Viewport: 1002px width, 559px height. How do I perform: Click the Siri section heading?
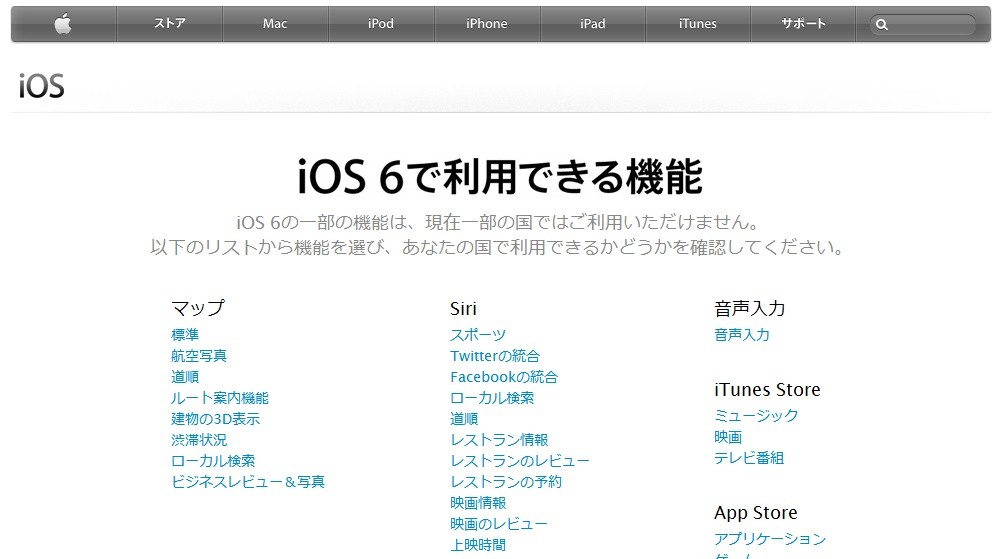tap(463, 309)
